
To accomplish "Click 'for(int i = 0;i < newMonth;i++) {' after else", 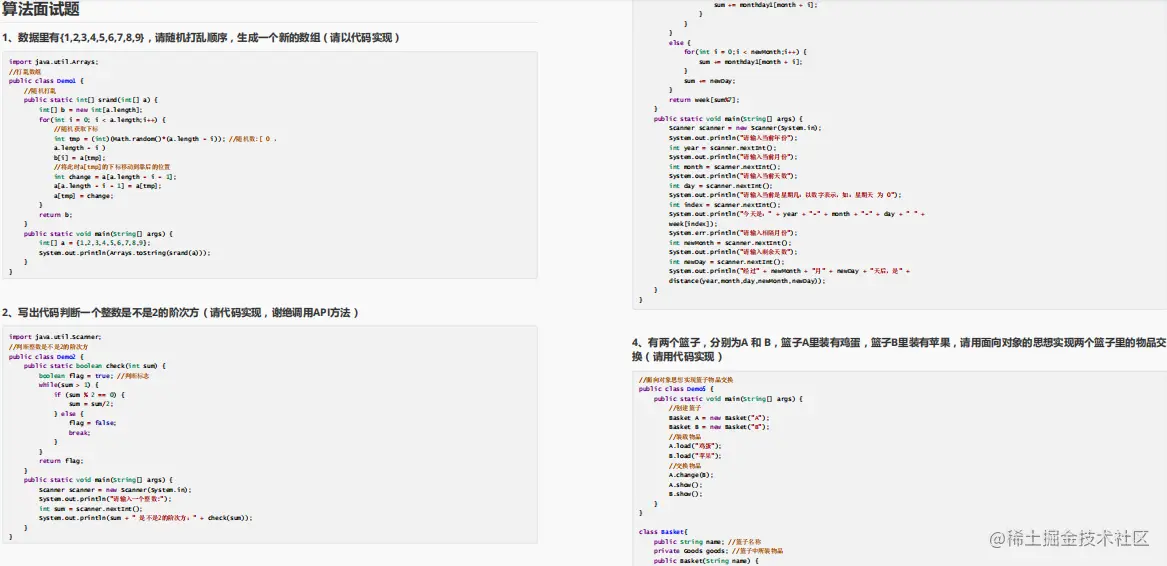I will pos(745,52).
